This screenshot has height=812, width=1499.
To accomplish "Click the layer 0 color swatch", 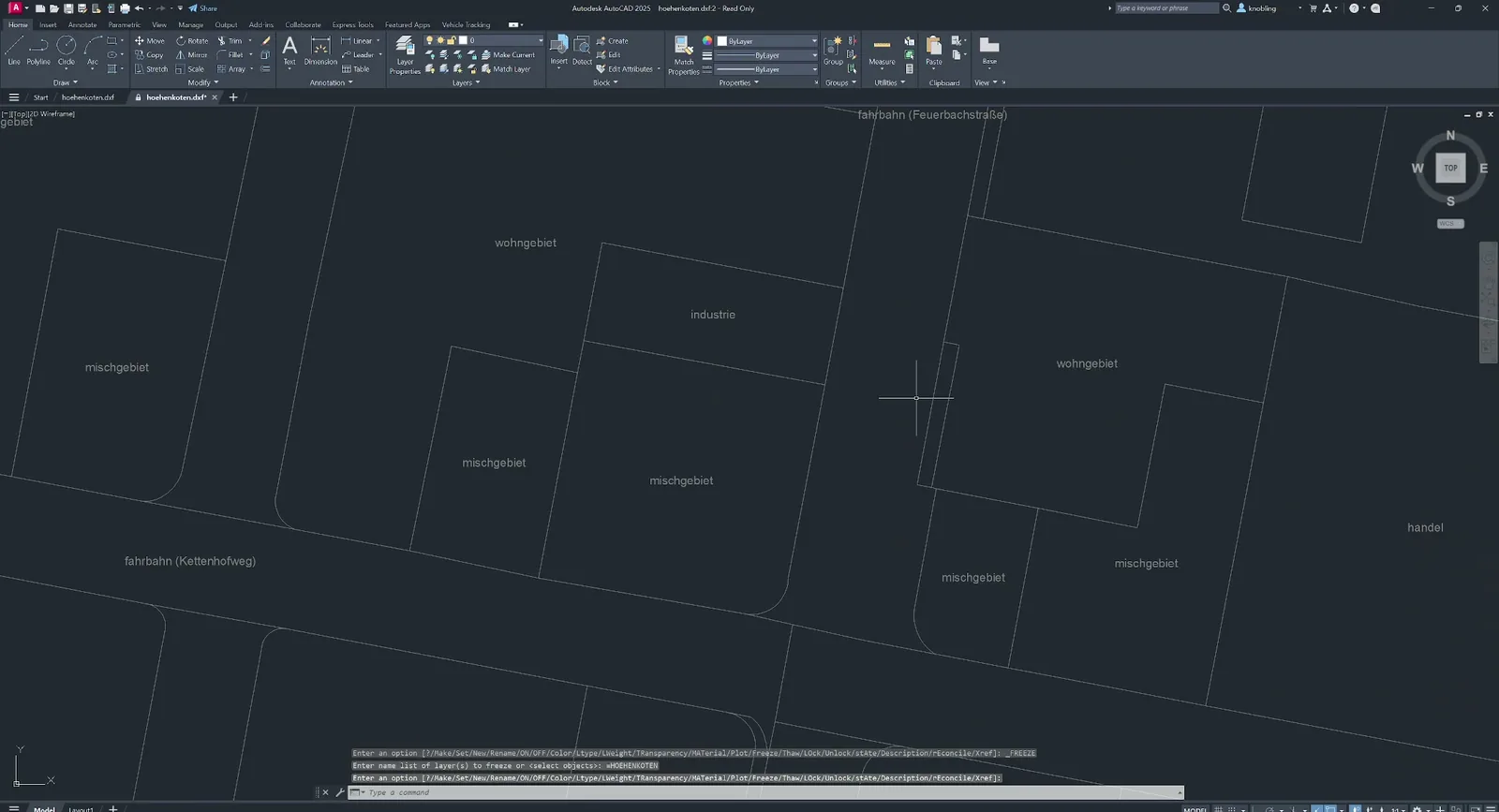I will [x=463, y=40].
